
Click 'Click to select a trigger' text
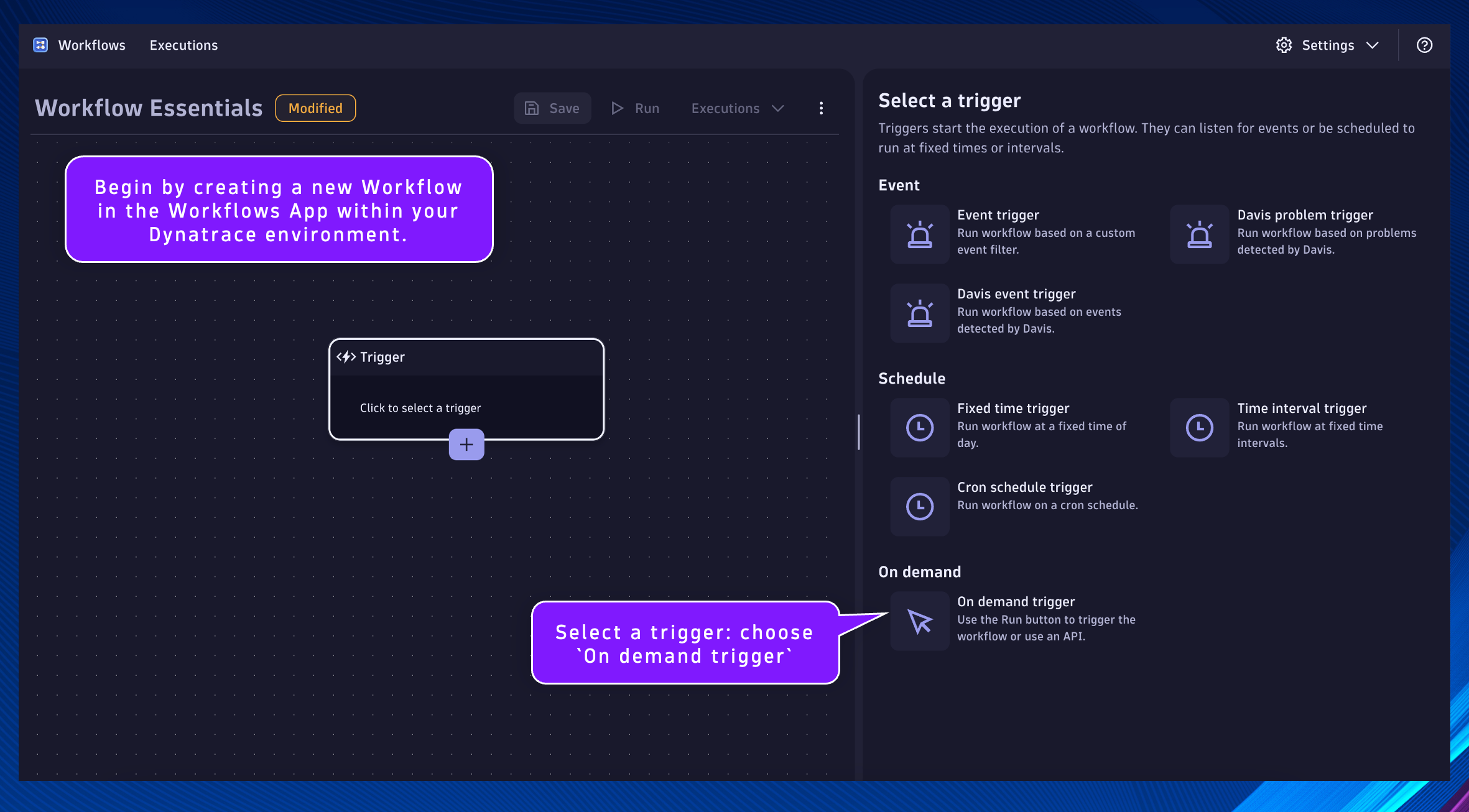coord(420,408)
